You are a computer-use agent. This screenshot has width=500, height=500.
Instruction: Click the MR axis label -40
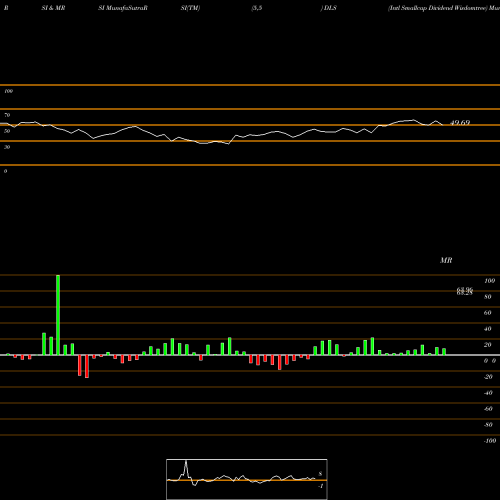[488, 393]
